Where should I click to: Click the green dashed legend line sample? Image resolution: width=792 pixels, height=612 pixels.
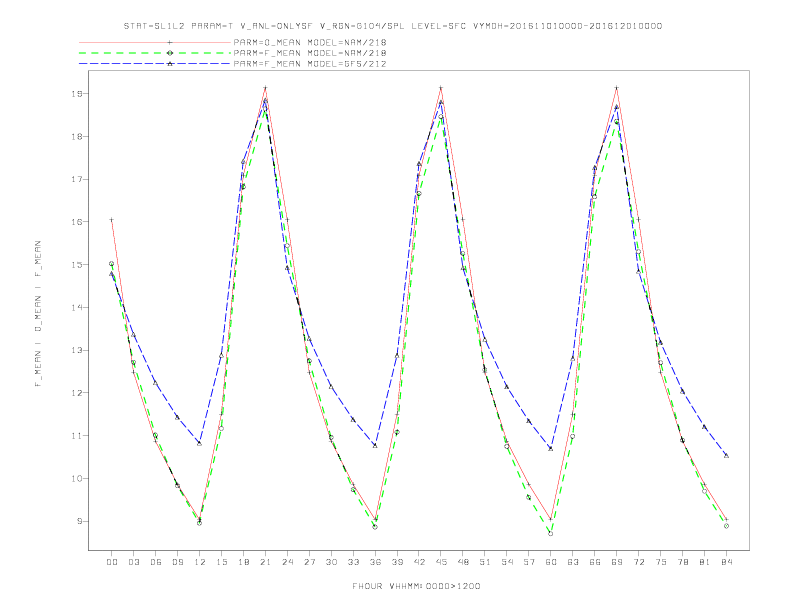[x=155, y=53]
